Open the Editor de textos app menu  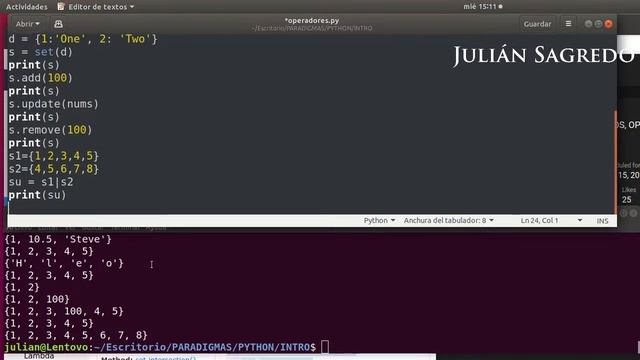(96, 7)
